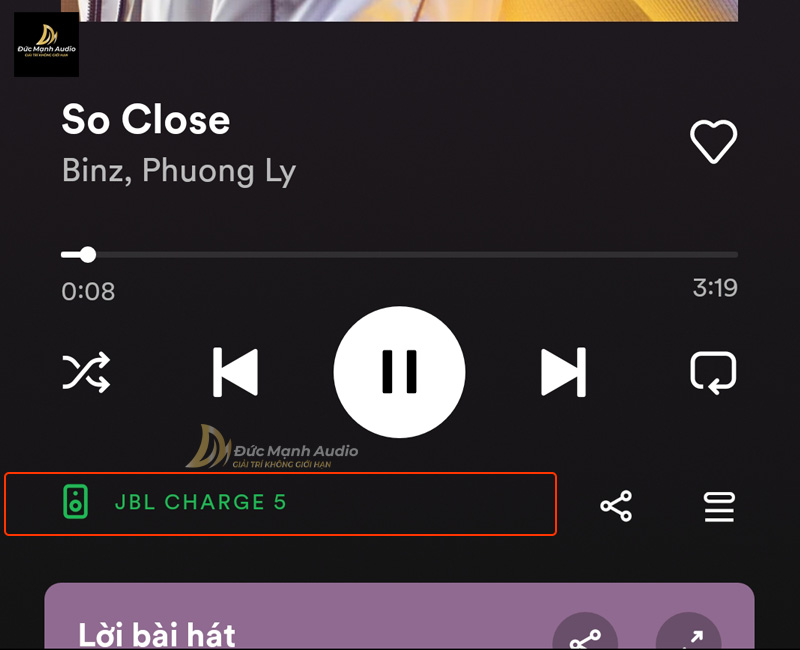The height and width of the screenshot is (650, 800).
Task: Seek to middle of the progress bar
Action: pyautogui.click(x=399, y=254)
